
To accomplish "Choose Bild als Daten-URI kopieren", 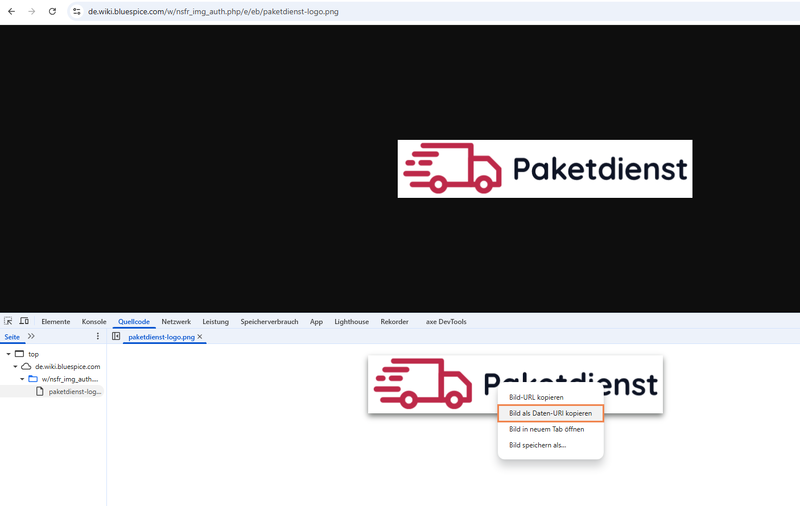I will coord(550,413).
